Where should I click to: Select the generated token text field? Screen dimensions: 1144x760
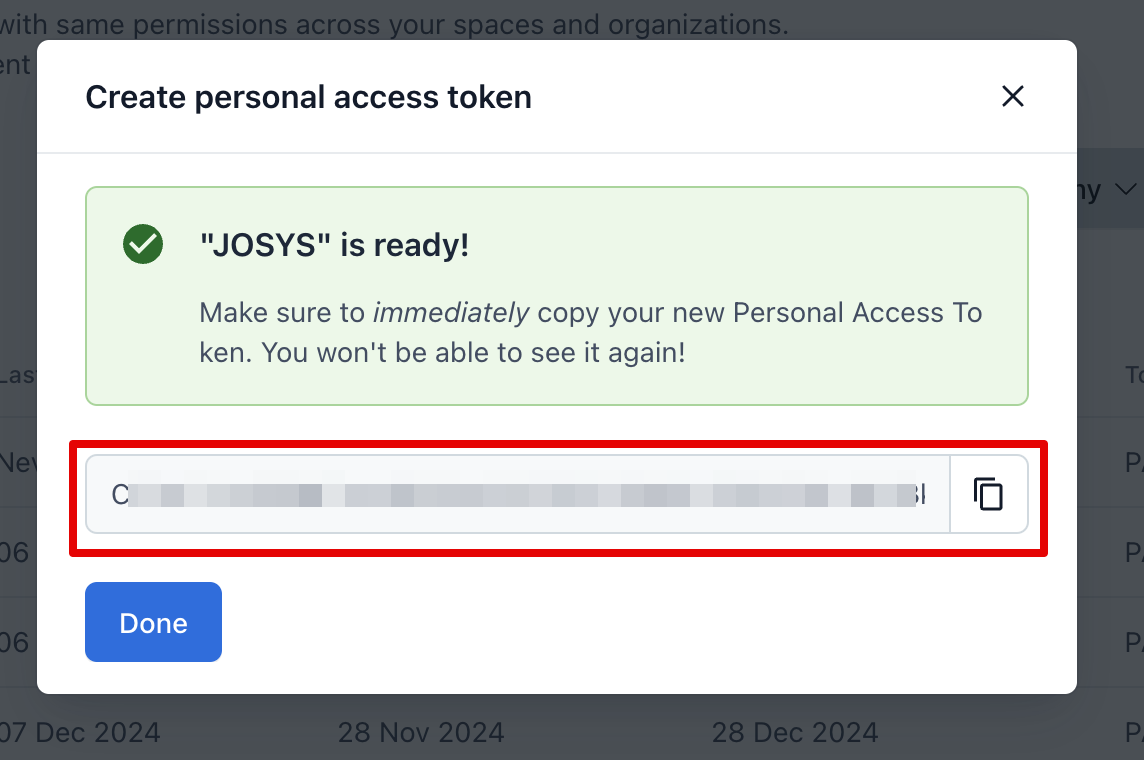(x=517, y=494)
